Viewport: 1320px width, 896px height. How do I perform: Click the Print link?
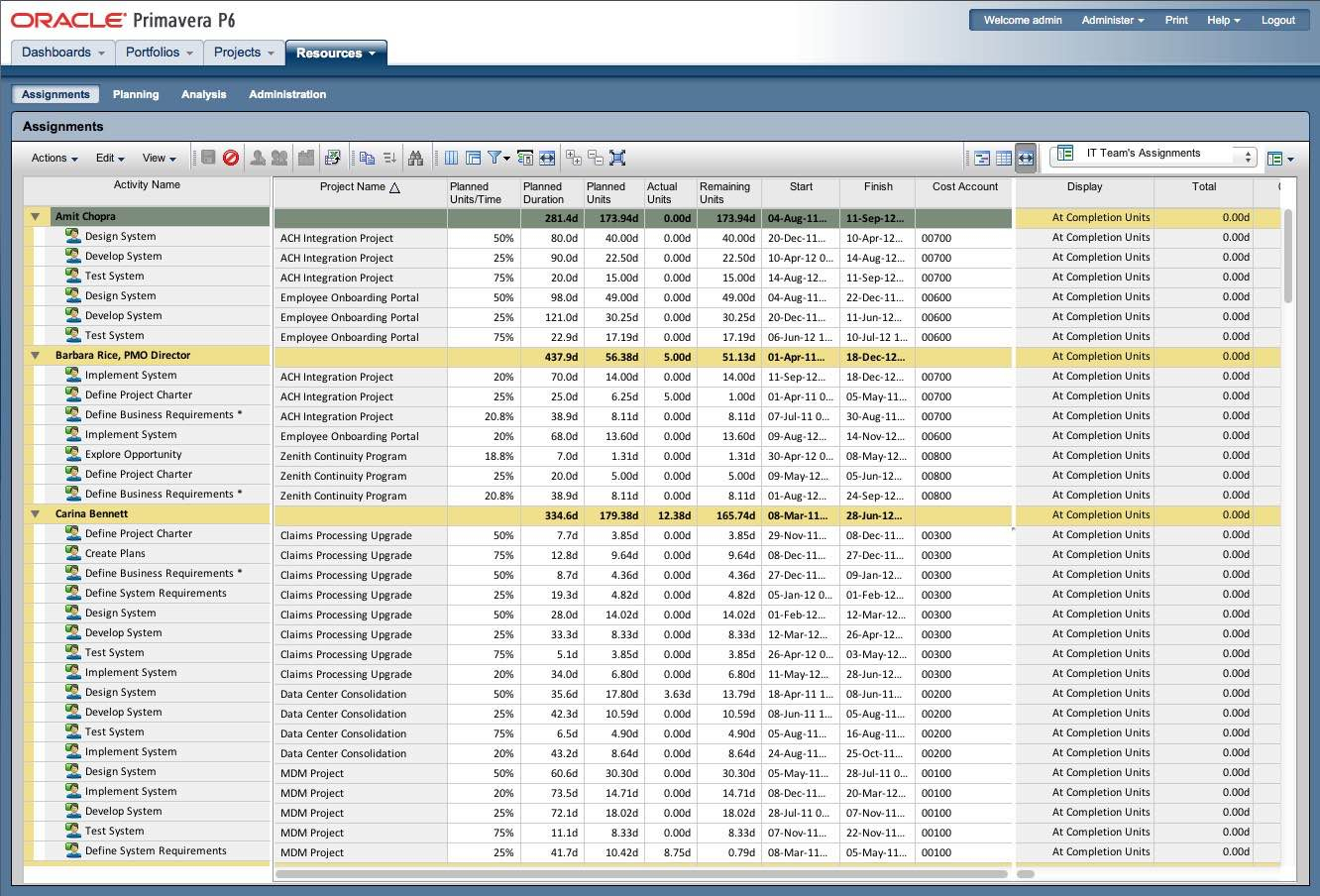[x=1176, y=20]
